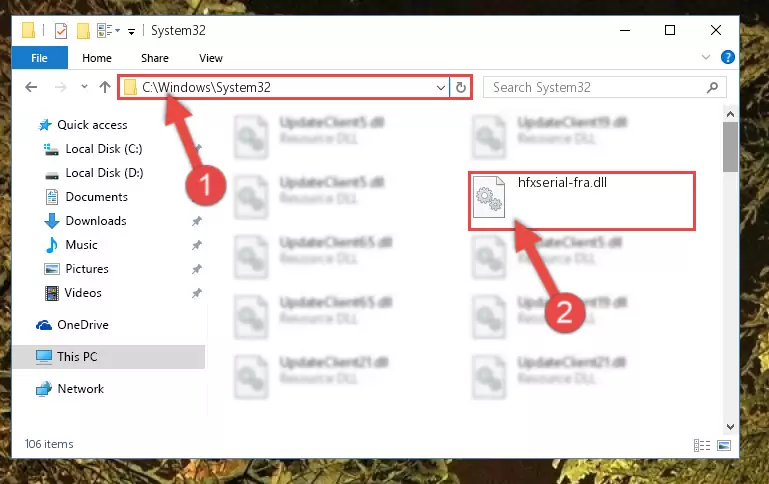Open the File menu

click(39, 58)
